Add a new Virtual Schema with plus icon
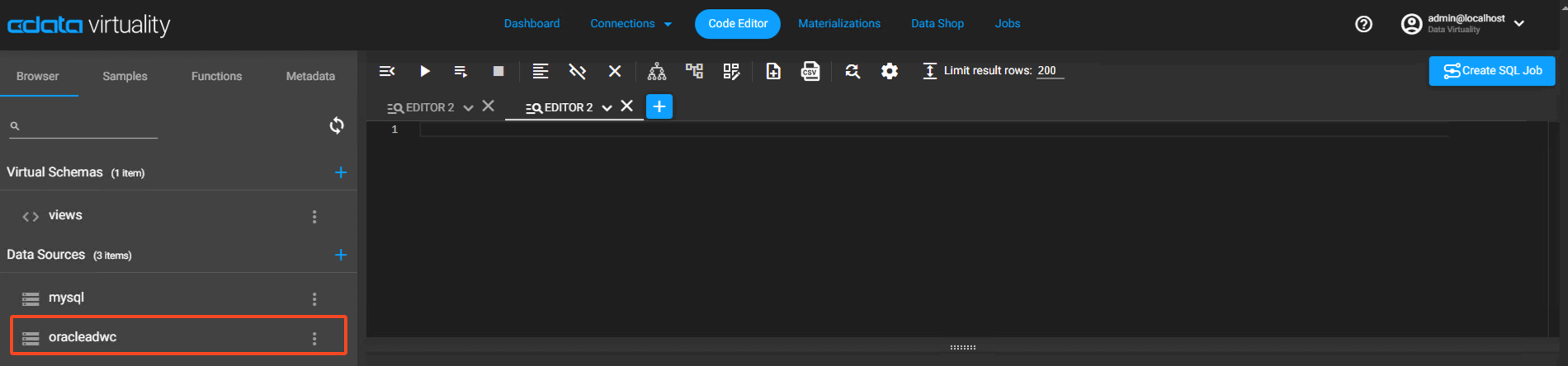The image size is (1568, 366). pos(341,172)
